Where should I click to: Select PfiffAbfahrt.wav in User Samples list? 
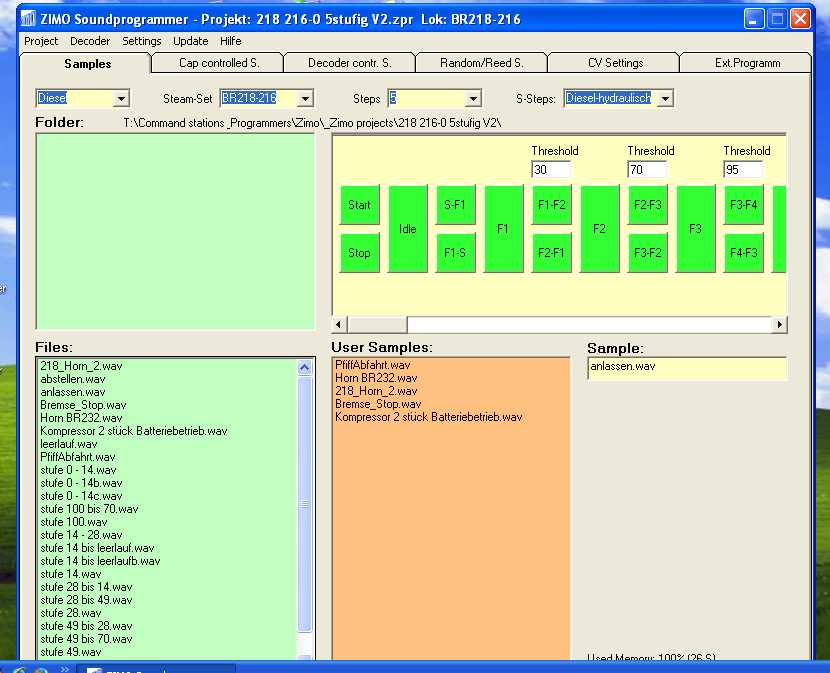(373, 365)
